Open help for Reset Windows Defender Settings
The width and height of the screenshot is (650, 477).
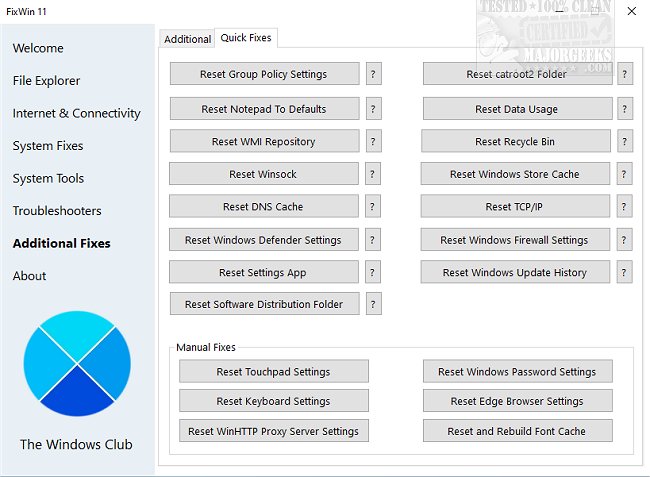(372, 240)
